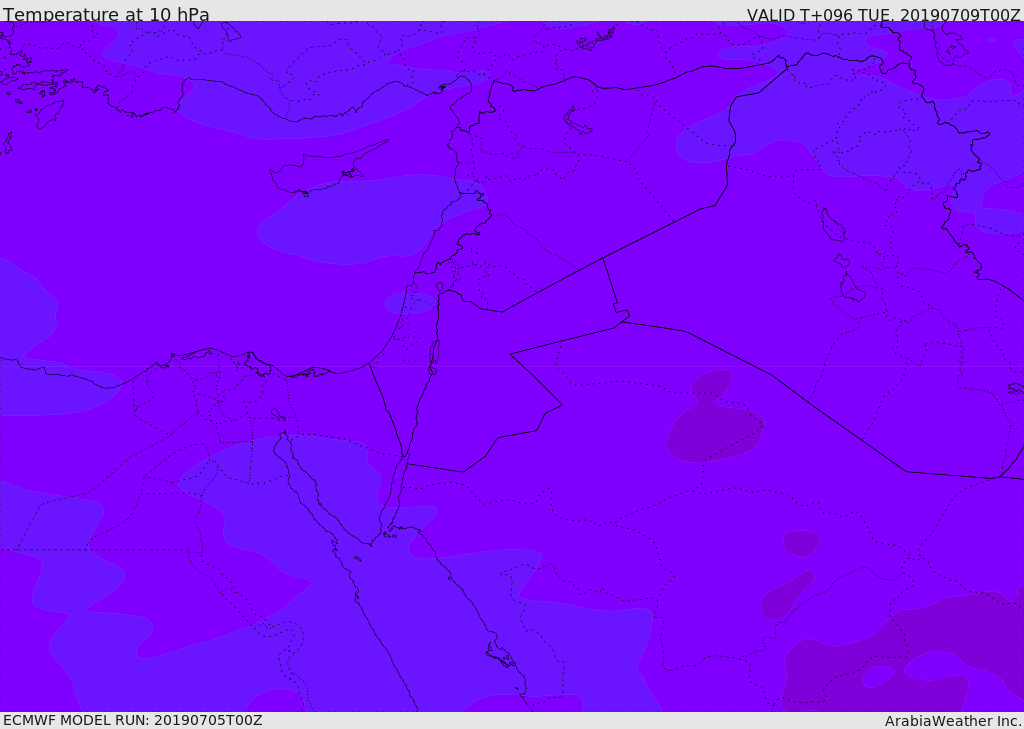Image resolution: width=1024 pixels, height=729 pixels.
Task: Click the 'Temperature at 10 hPa' title
Action: coord(106,14)
